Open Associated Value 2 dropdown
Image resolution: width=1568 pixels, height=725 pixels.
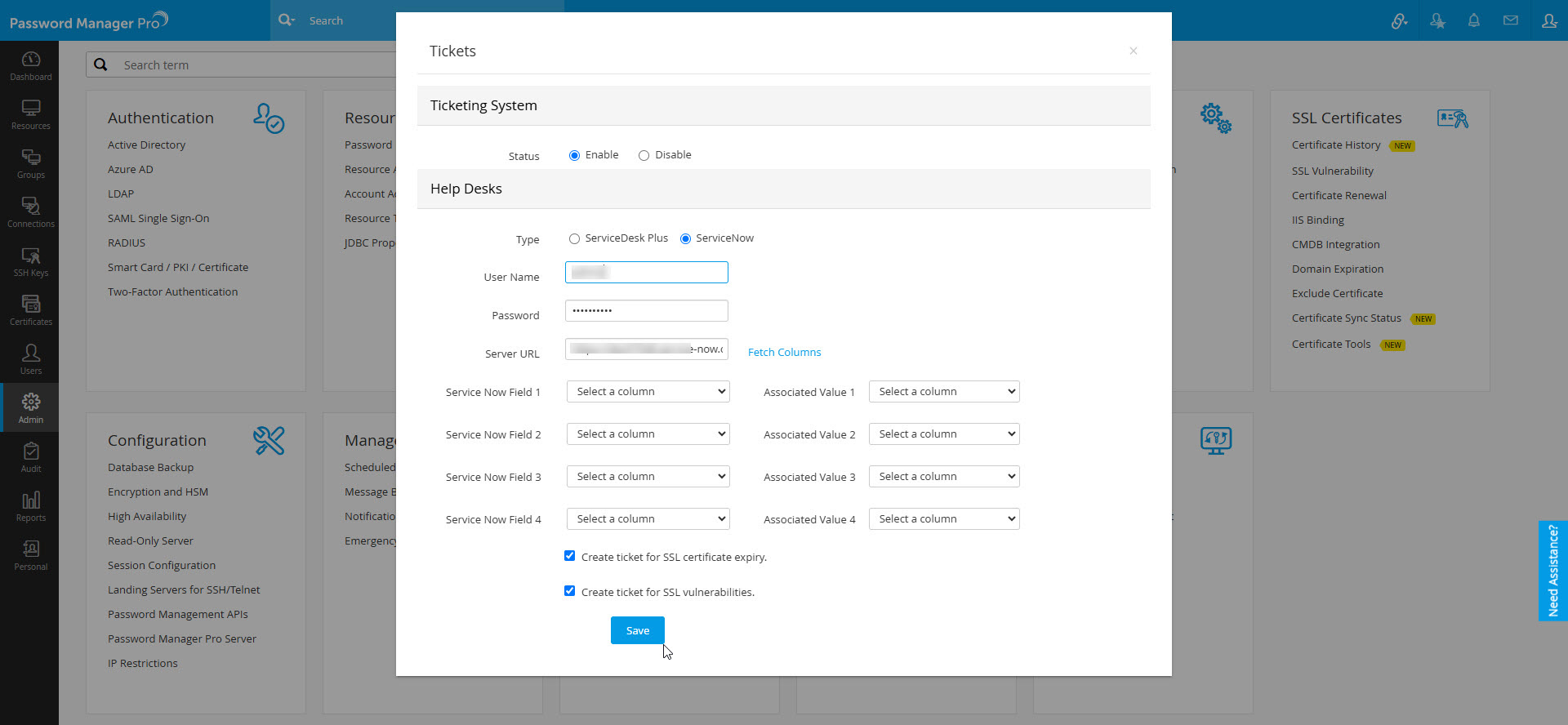[944, 434]
